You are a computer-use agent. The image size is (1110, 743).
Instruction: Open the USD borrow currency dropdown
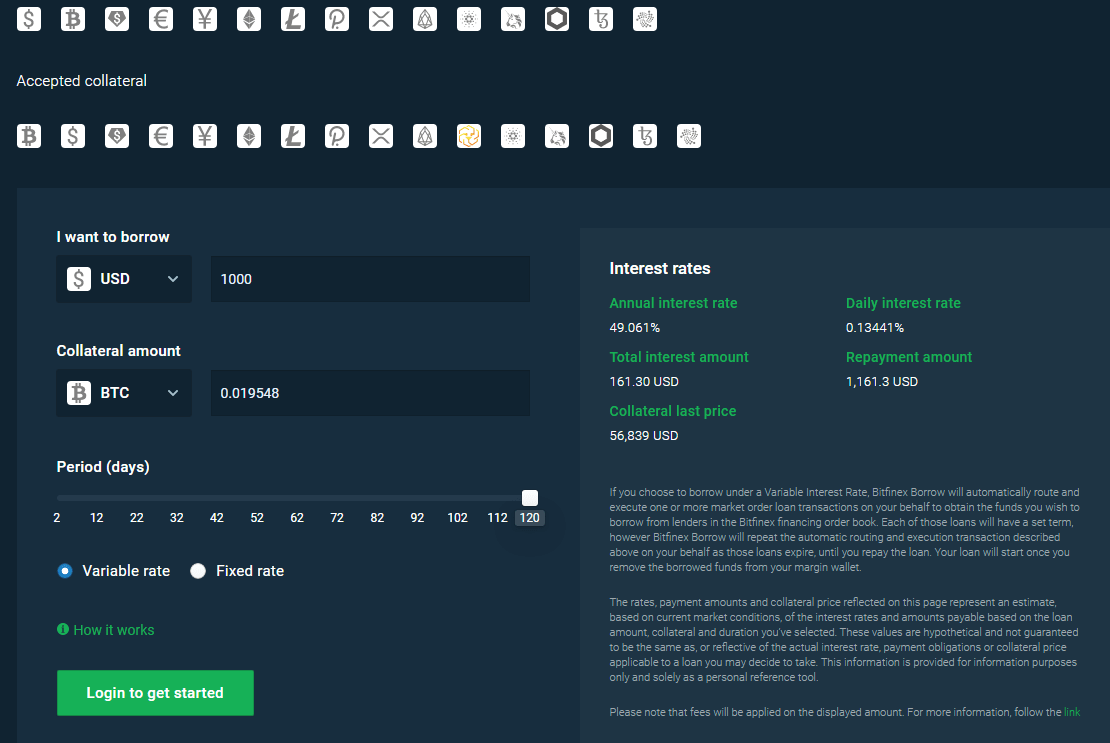tap(124, 279)
